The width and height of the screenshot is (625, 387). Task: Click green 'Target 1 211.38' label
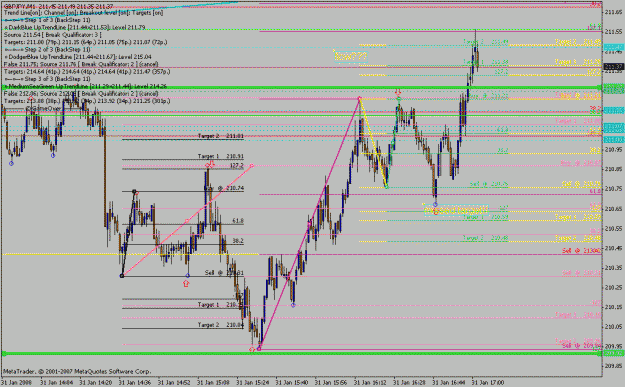[x=485, y=62]
